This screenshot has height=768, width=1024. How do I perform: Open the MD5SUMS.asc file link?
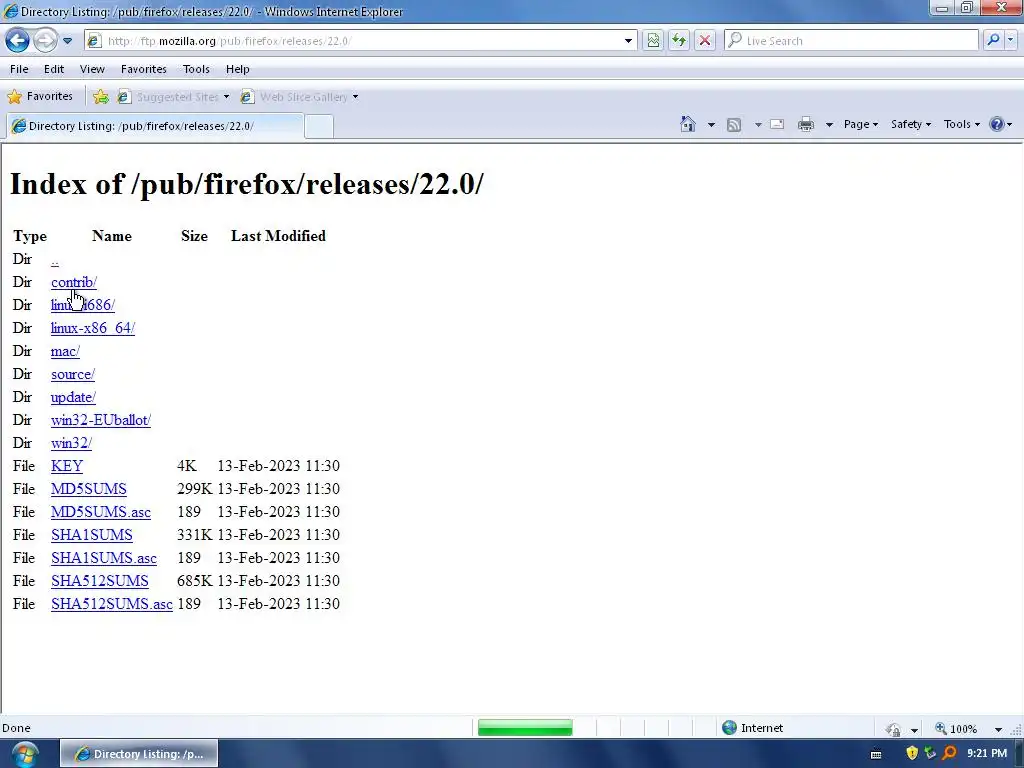(x=101, y=512)
